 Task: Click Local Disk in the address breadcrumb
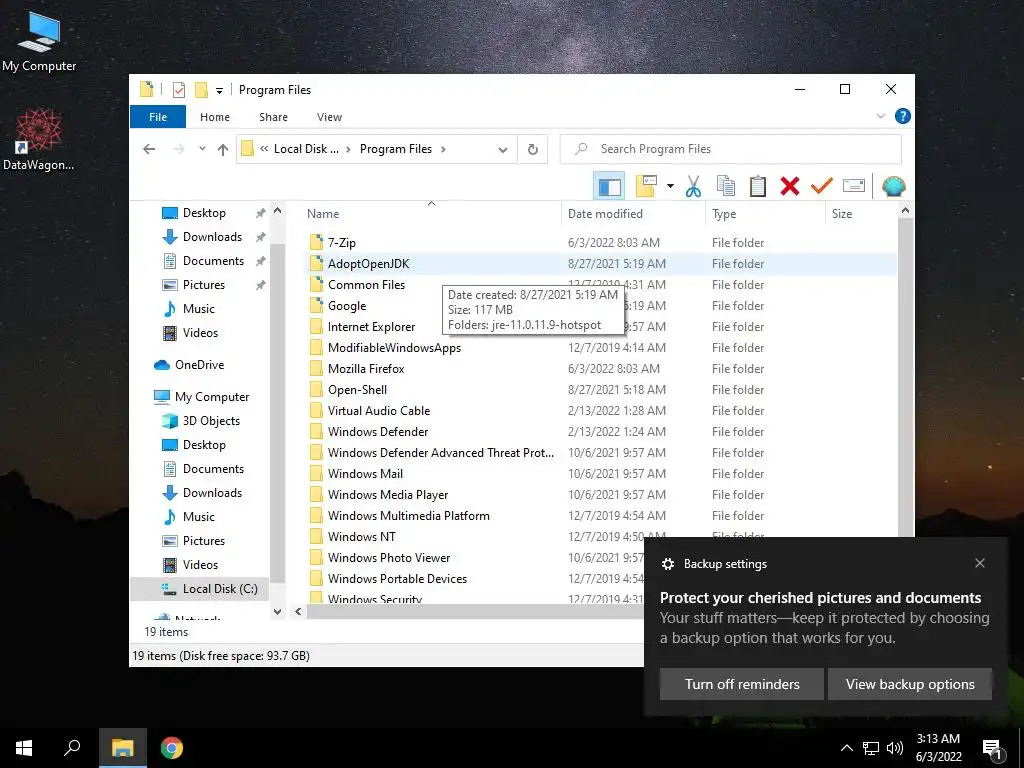pos(306,149)
